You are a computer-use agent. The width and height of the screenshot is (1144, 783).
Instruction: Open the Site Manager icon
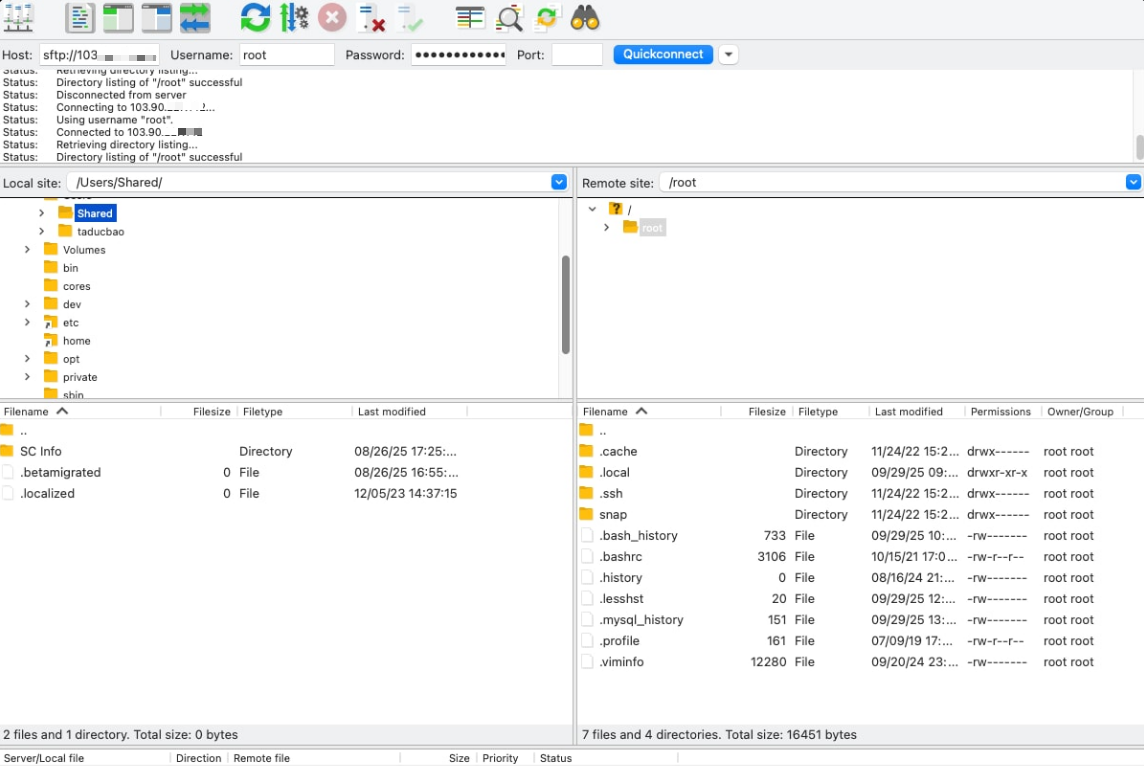click(18, 18)
